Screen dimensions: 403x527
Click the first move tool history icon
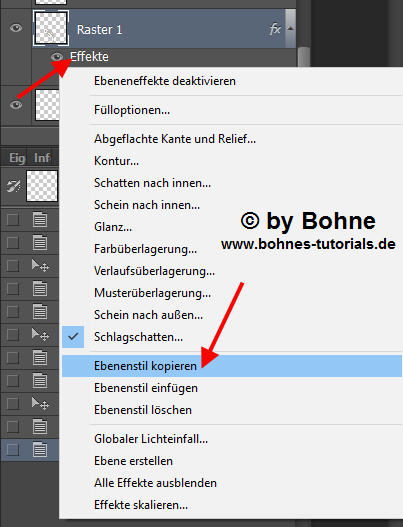point(40,266)
